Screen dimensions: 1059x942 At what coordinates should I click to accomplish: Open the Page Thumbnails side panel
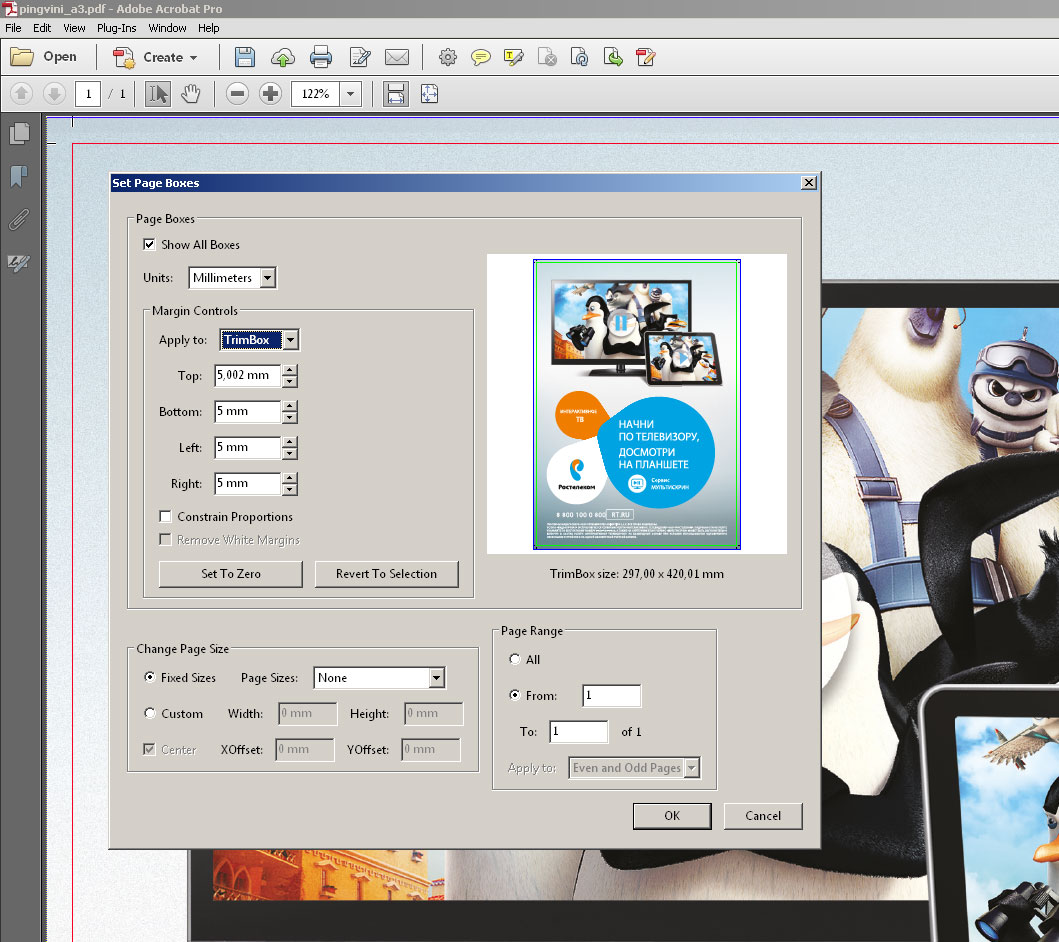click(x=20, y=133)
